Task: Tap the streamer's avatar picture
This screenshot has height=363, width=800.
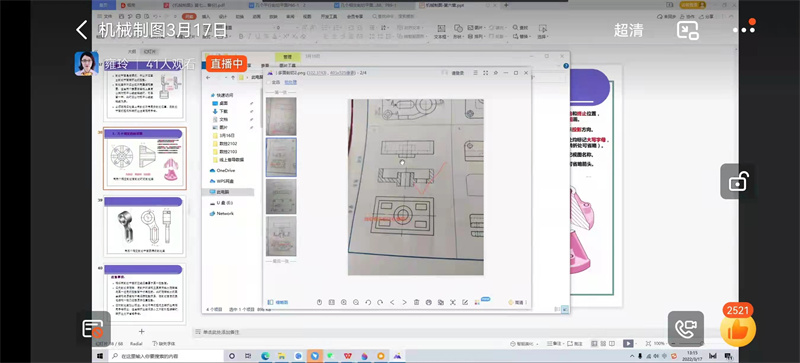Action: (86, 63)
